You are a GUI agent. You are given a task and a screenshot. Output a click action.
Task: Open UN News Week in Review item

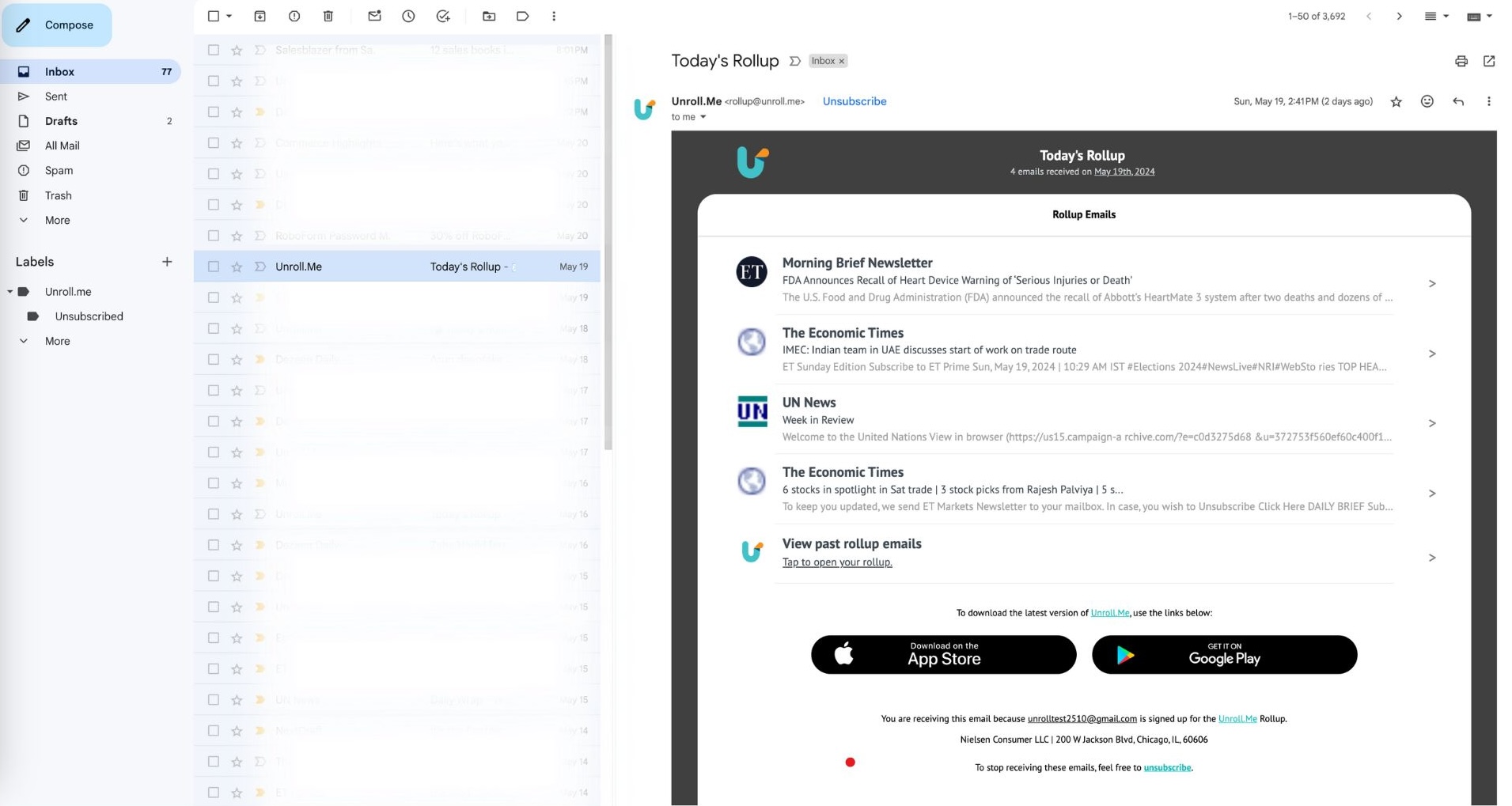point(1084,419)
